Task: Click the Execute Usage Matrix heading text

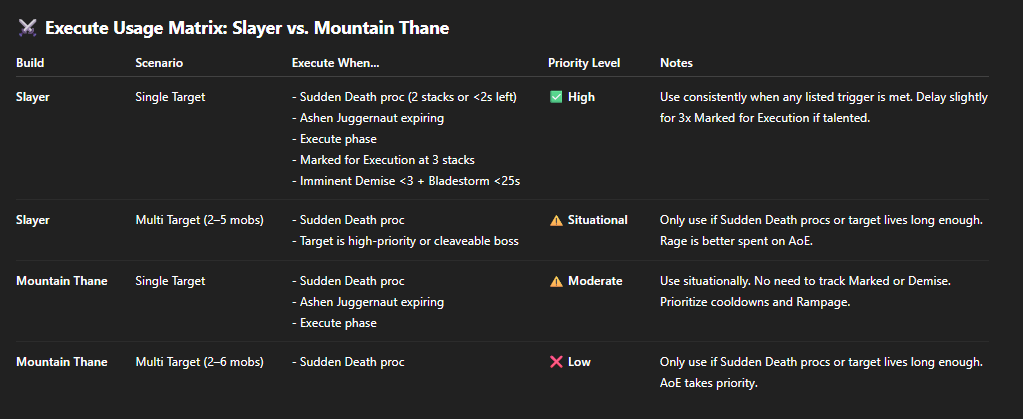Action: 247,28
